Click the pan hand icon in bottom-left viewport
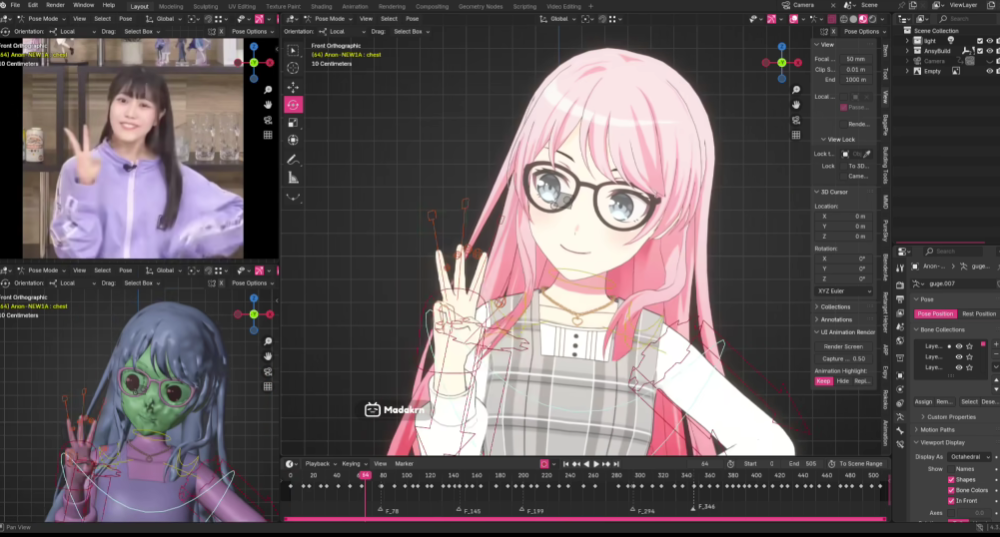 [268, 357]
